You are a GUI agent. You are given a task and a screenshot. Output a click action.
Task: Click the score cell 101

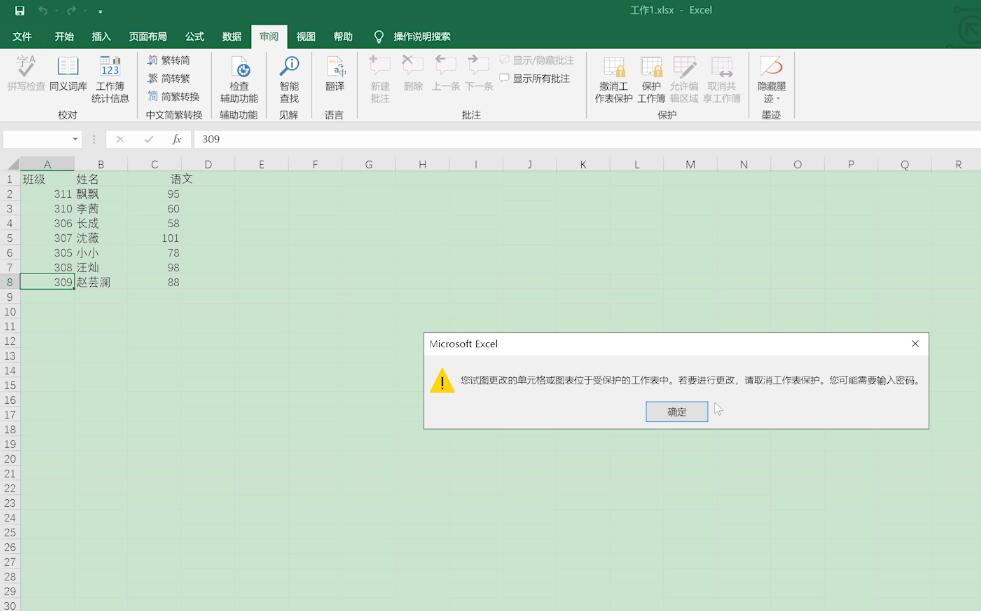(x=155, y=238)
